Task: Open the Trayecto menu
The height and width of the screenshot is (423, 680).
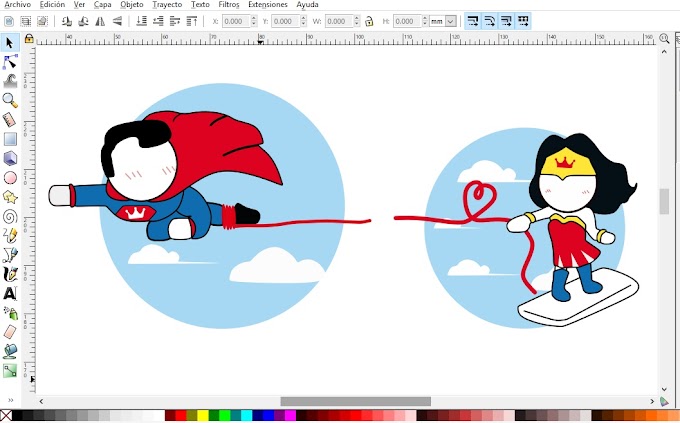Action: (x=167, y=5)
